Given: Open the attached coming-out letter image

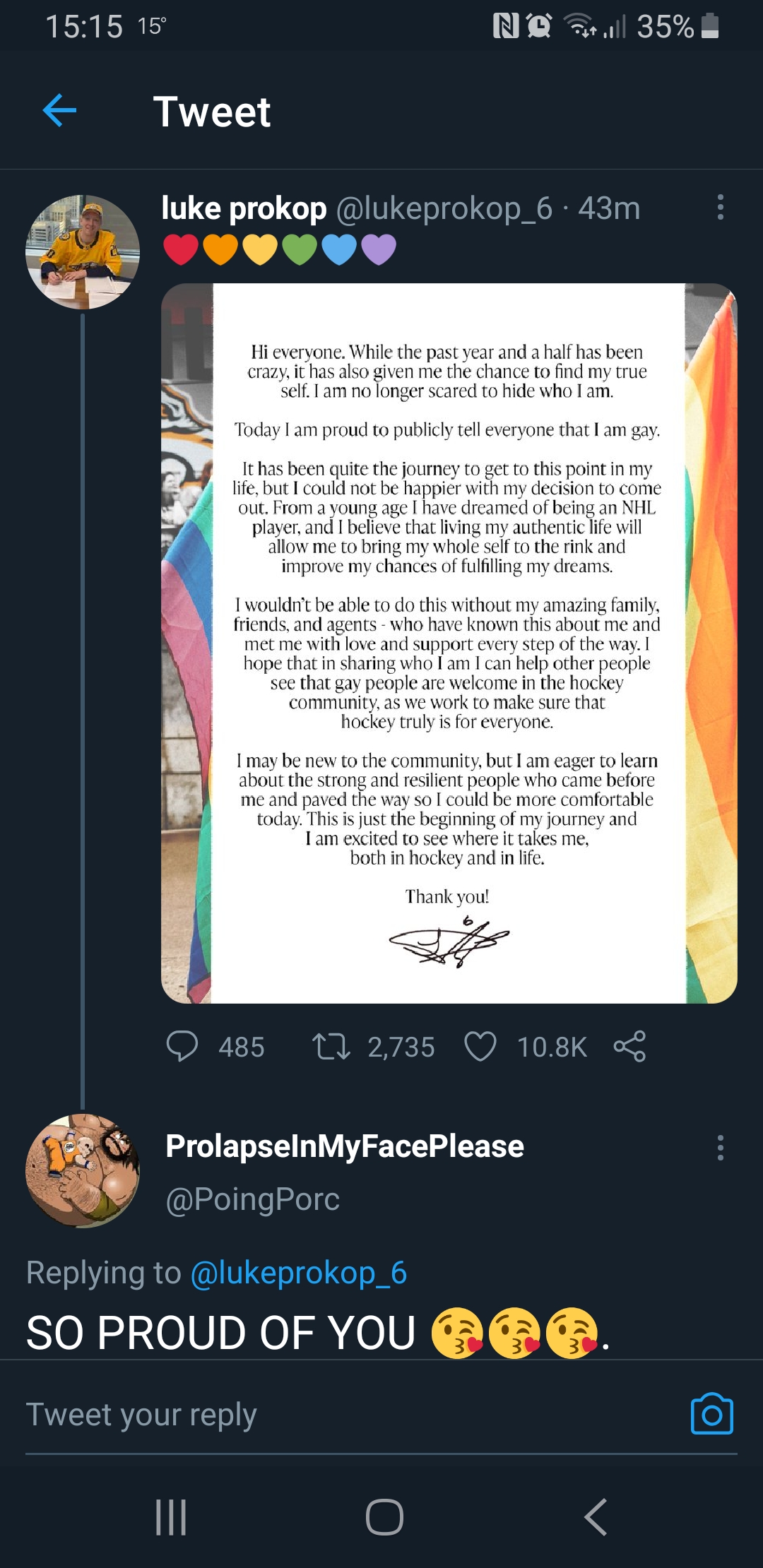Looking at the screenshot, I should click(x=449, y=643).
